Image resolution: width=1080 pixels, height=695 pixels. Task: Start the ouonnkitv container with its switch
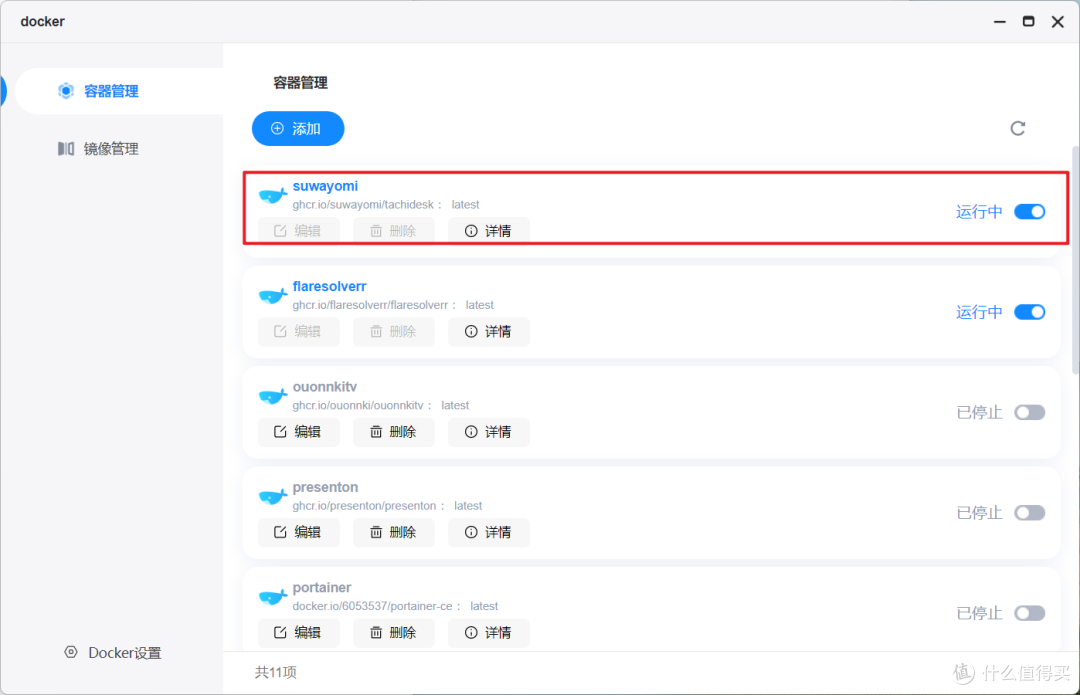[1030, 413]
